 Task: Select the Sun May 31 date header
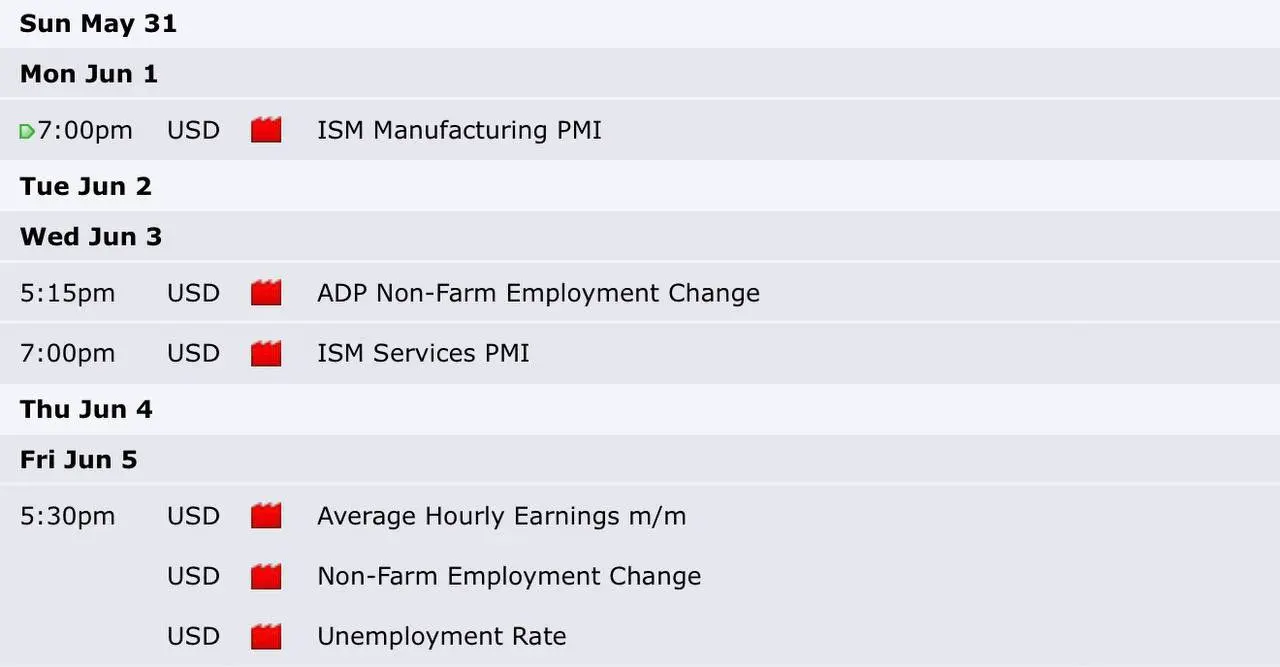98,23
